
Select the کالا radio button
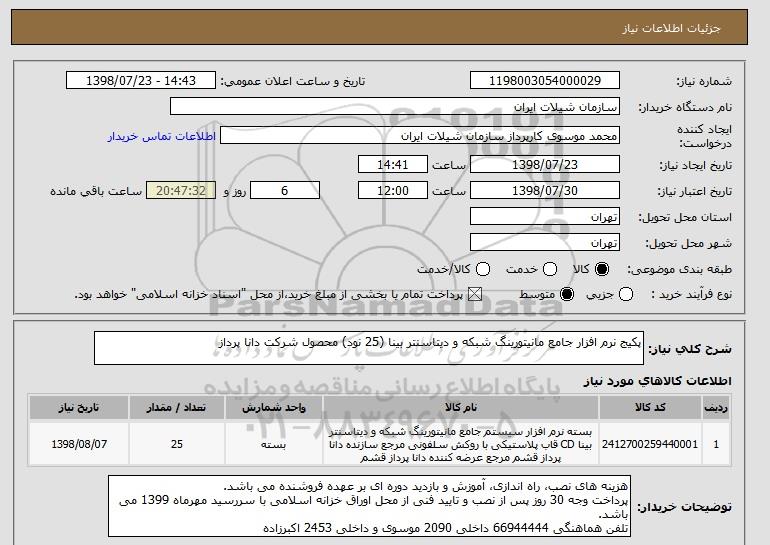click(x=602, y=269)
